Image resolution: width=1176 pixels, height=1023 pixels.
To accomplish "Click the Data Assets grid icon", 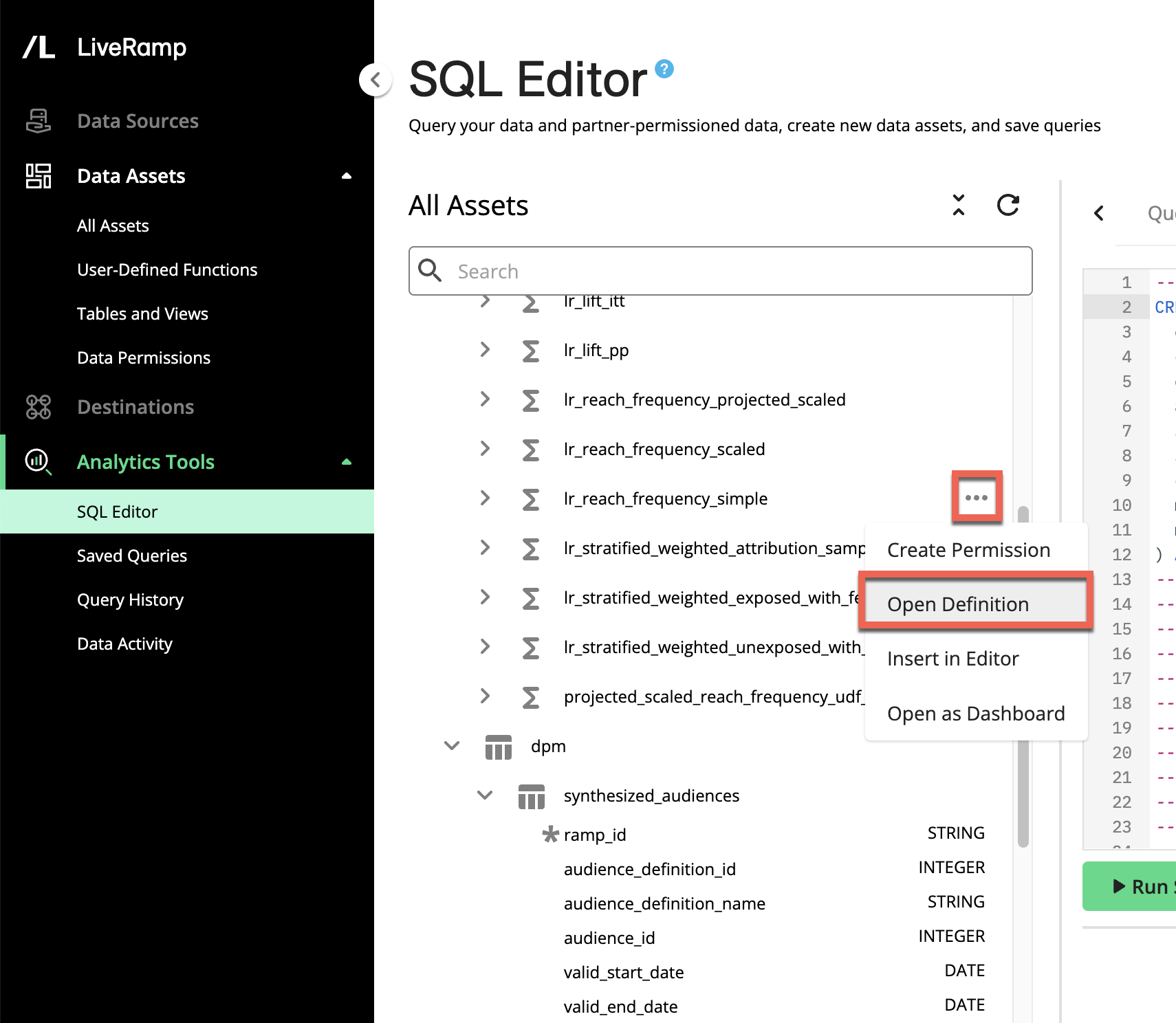I will click(x=39, y=176).
